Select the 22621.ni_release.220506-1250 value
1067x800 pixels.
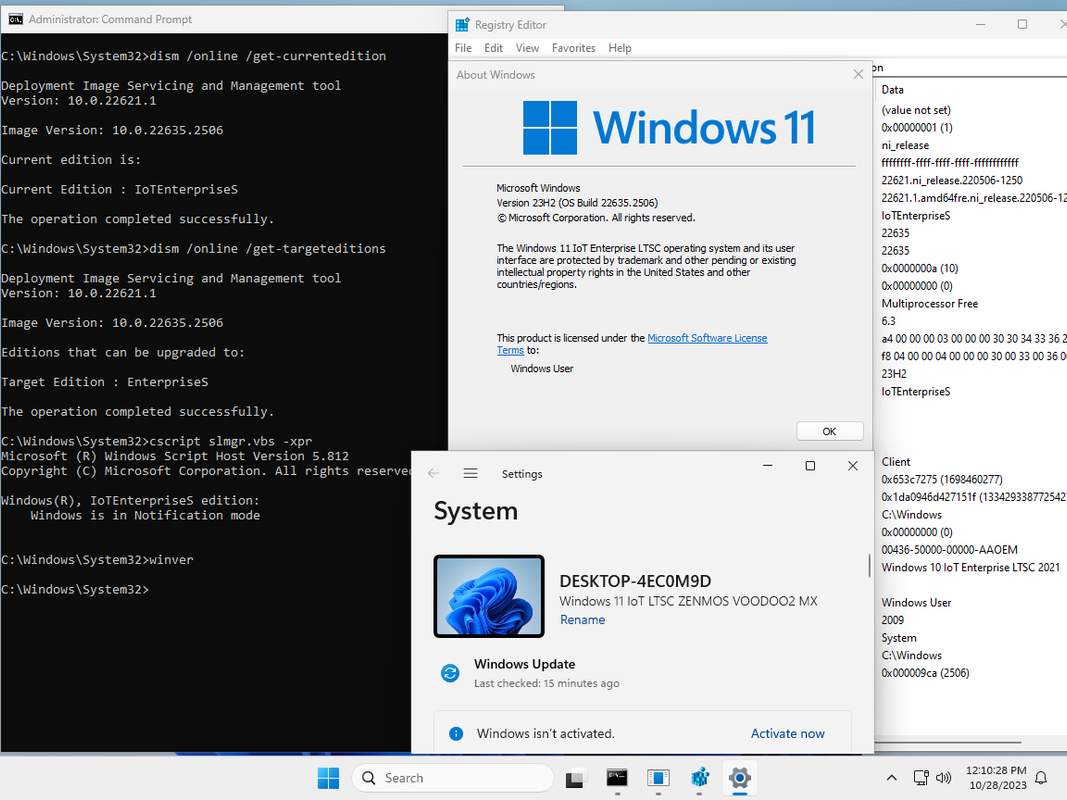point(952,180)
